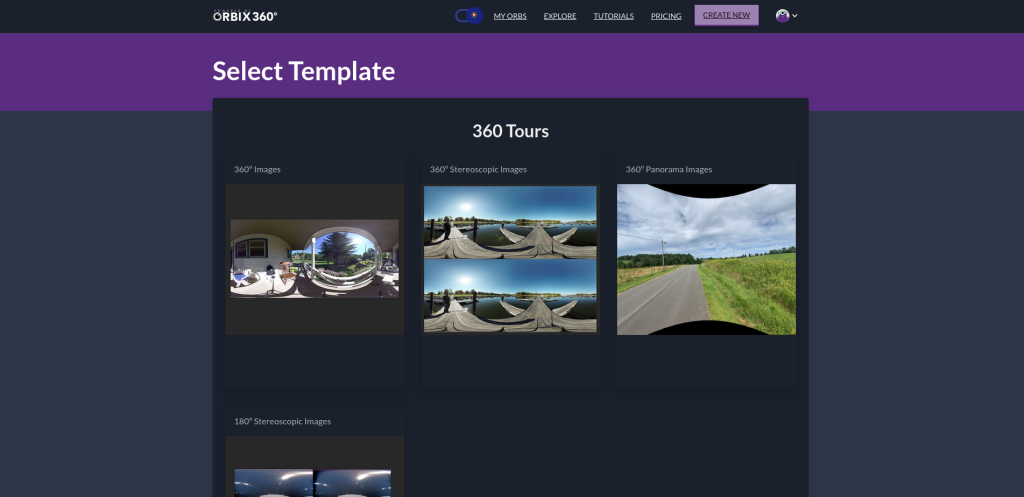
Task: Select the 360° Images template thumbnail
Action: 315,259
